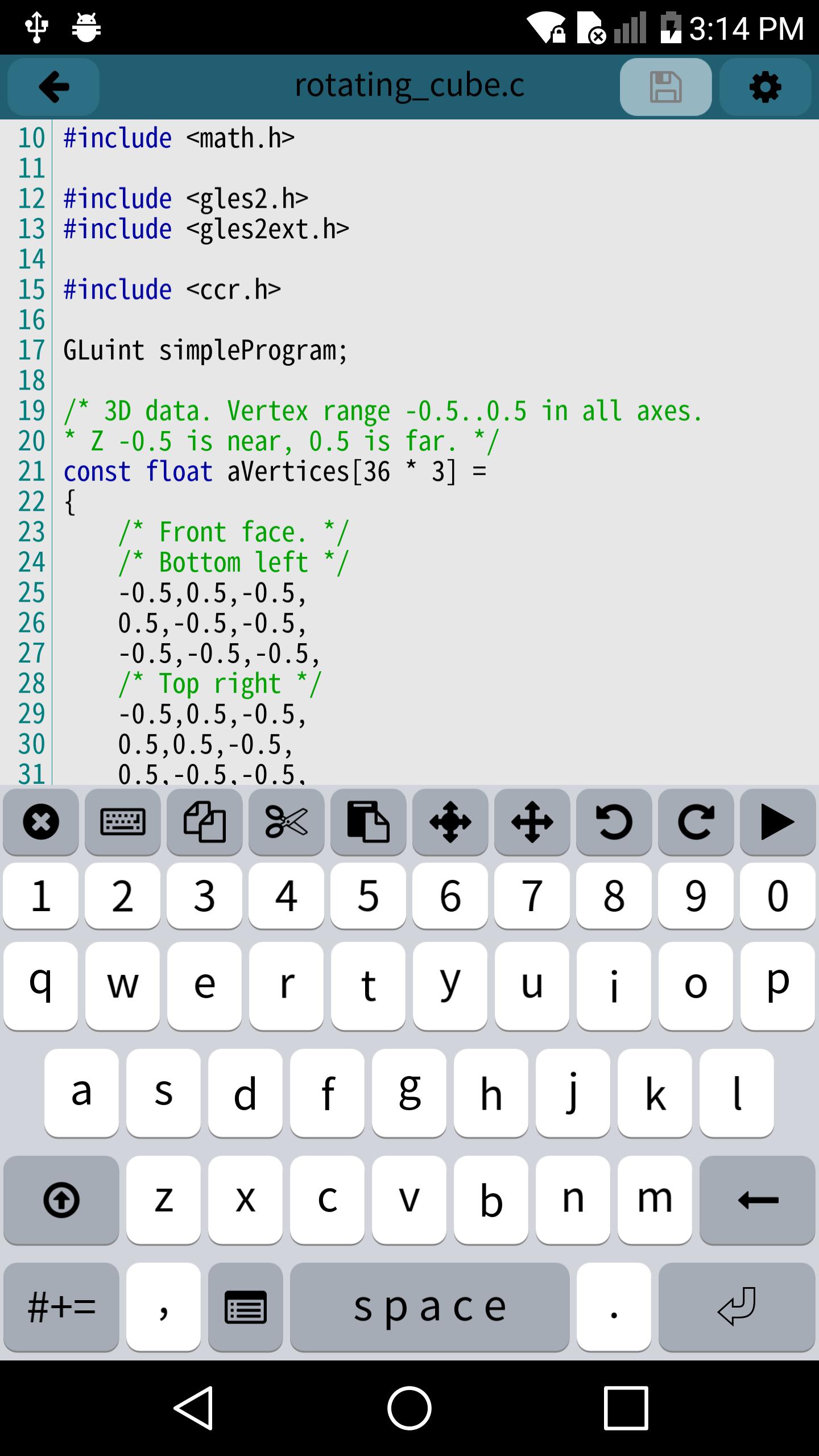Redo the last edit

click(x=696, y=822)
